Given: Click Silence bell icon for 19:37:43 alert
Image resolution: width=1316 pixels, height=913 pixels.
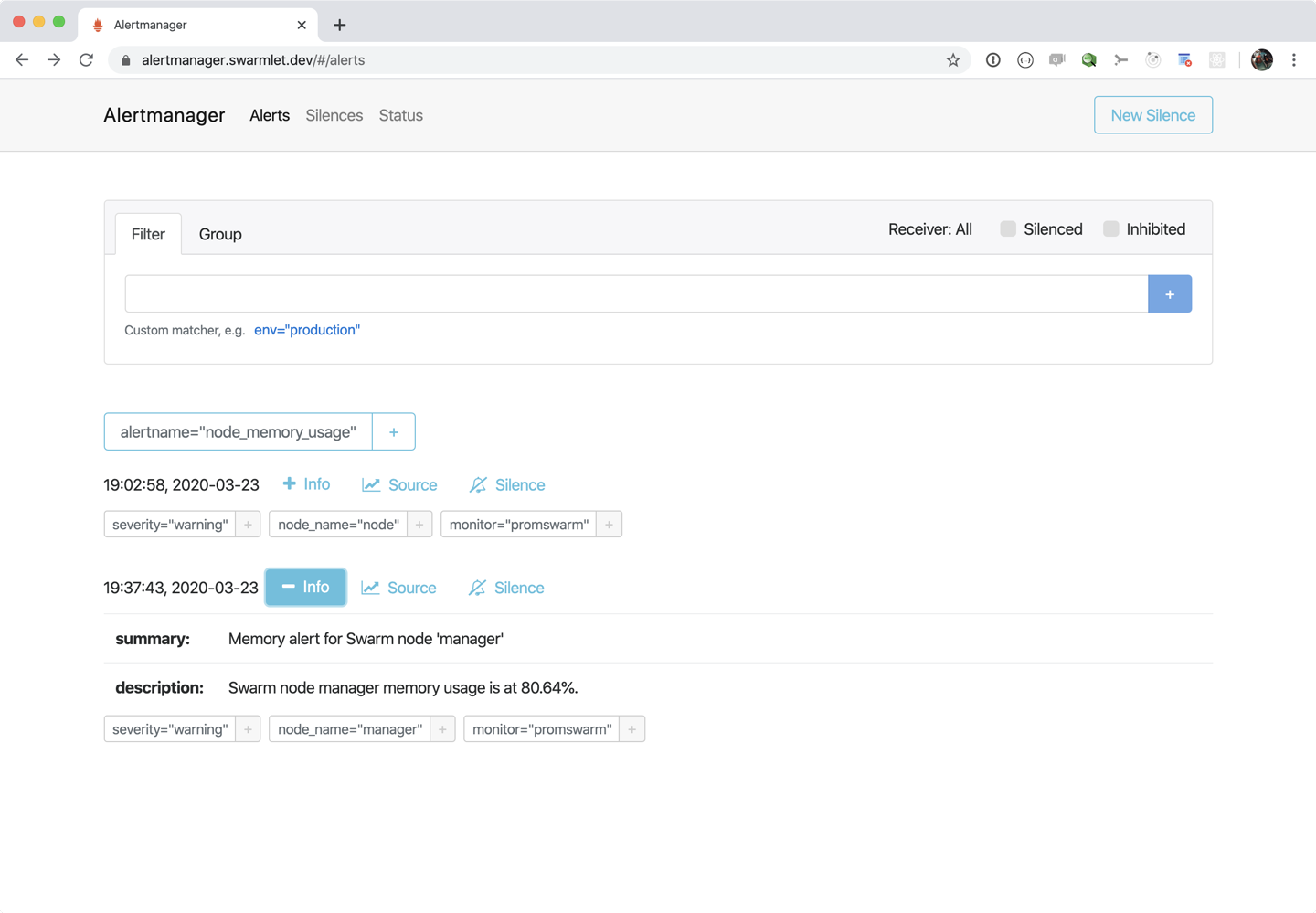Looking at the screenshot, I should tap(477, 588).
